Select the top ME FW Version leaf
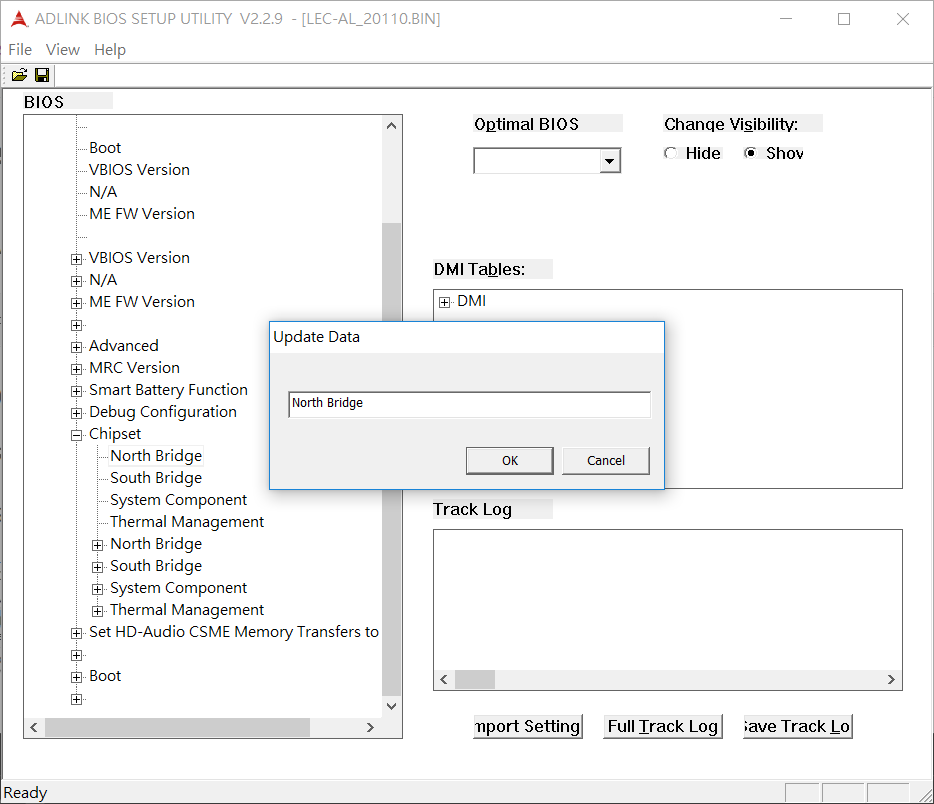934x804 pixels. (x=142, y=214)
